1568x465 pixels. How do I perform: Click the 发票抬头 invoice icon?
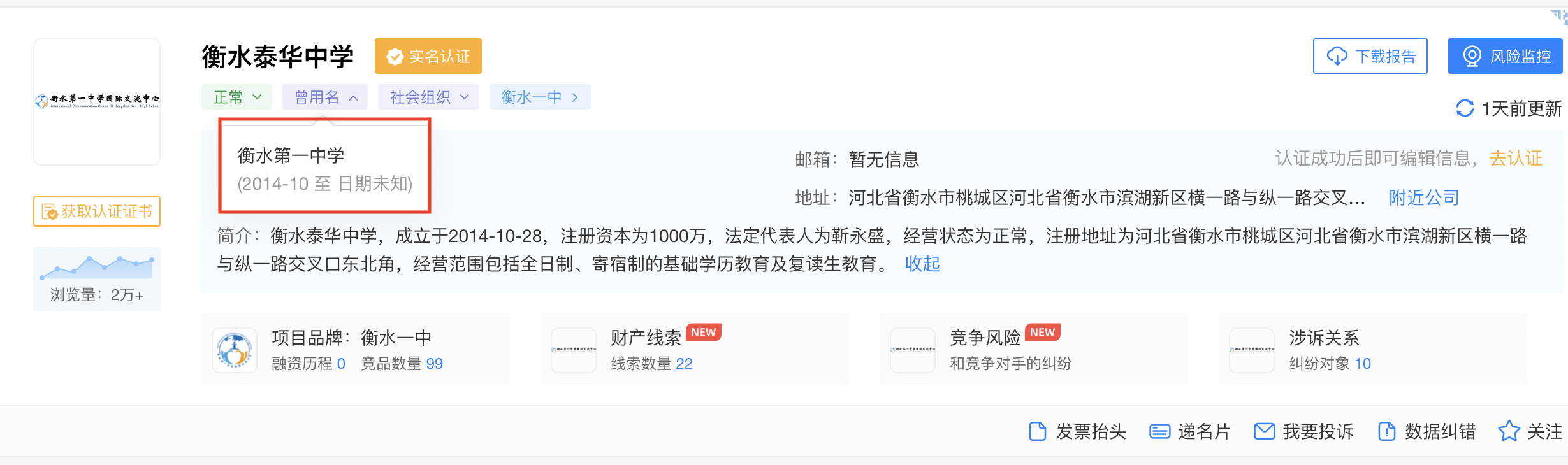(1038, 431)
